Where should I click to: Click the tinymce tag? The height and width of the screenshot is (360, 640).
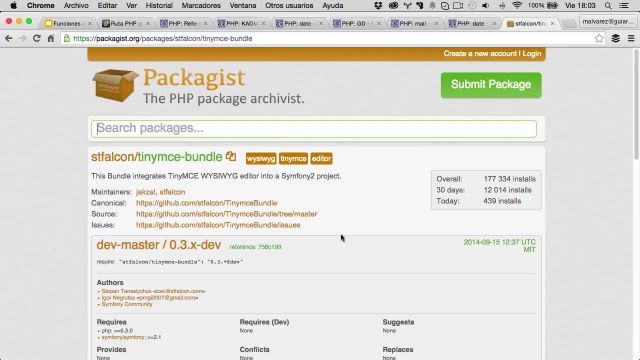(293, 158)
